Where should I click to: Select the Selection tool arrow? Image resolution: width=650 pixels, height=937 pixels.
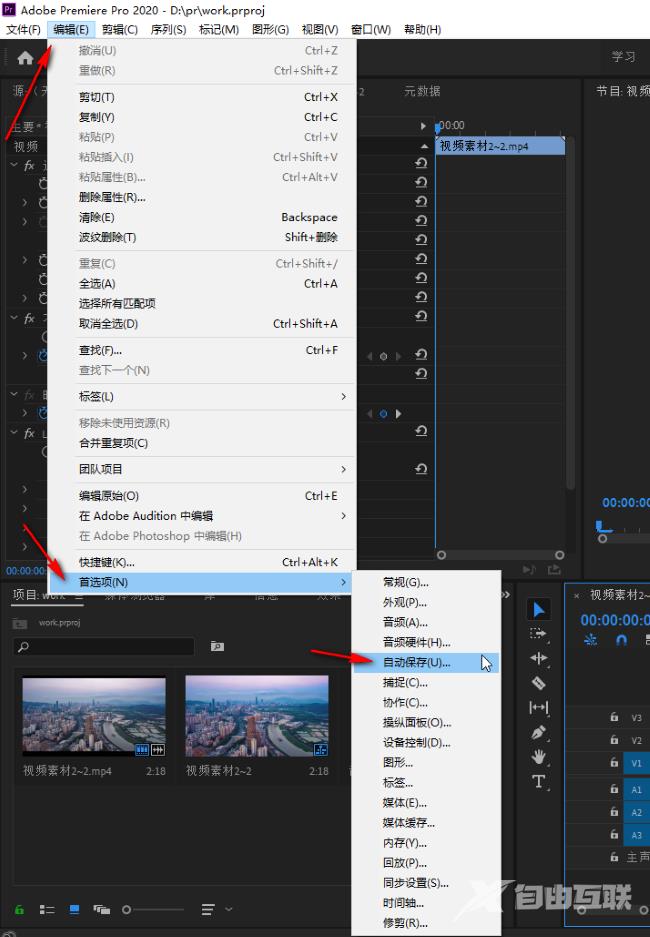point(538,609)
